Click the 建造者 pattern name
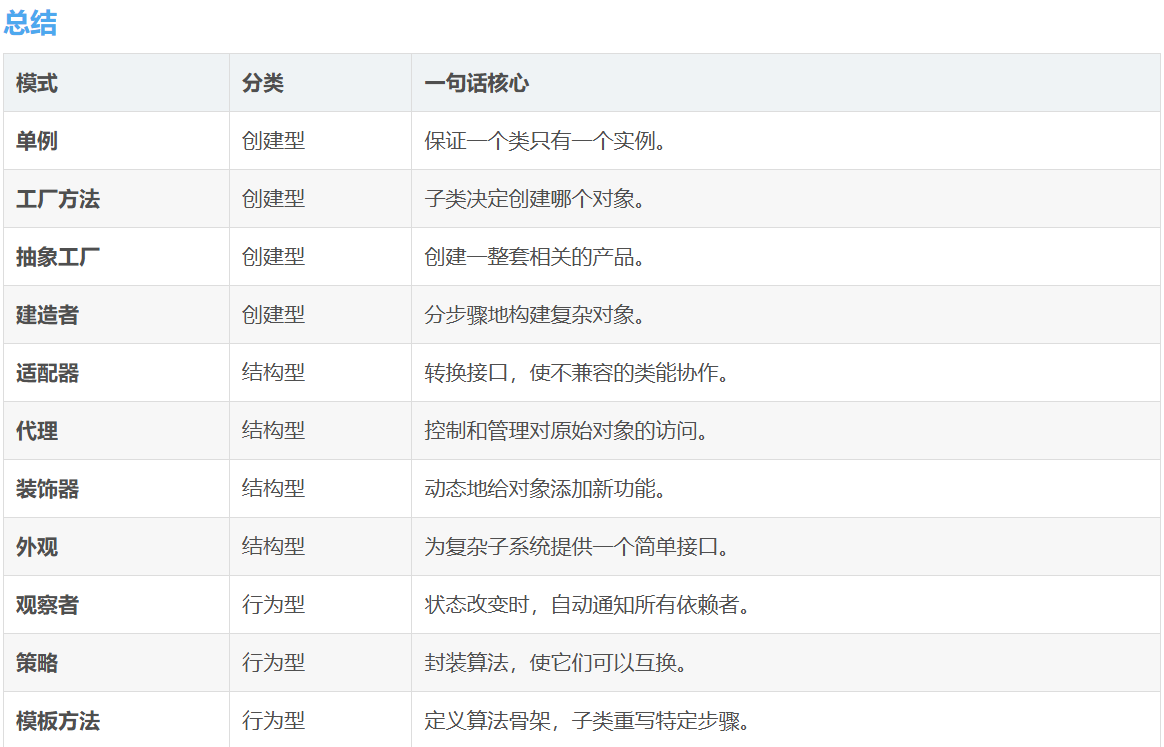 pos(47,315)
